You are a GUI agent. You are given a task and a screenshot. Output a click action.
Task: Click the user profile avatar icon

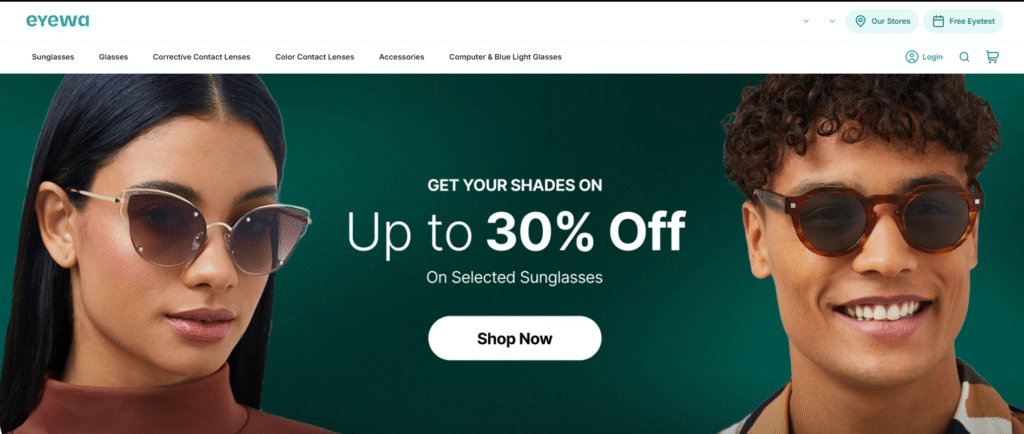(x=912, y=57)
